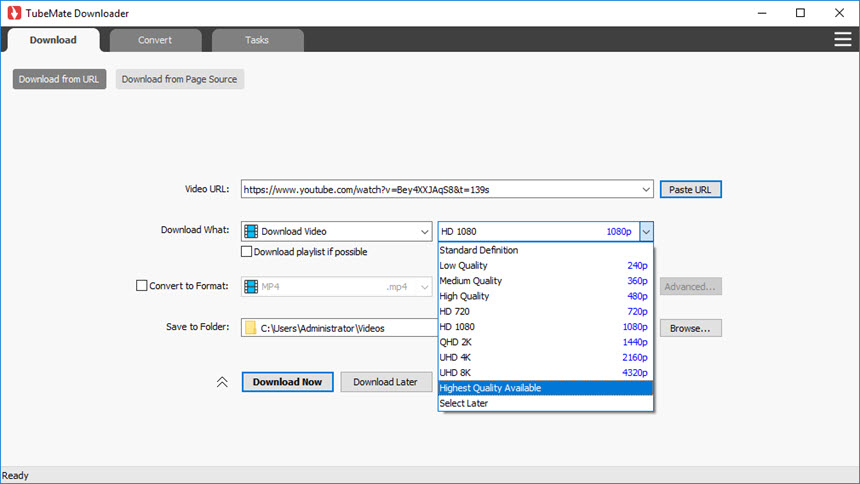The image size is (860, 484).
Task: Click the Paste URL button
Action: click(x=690, y=189)
